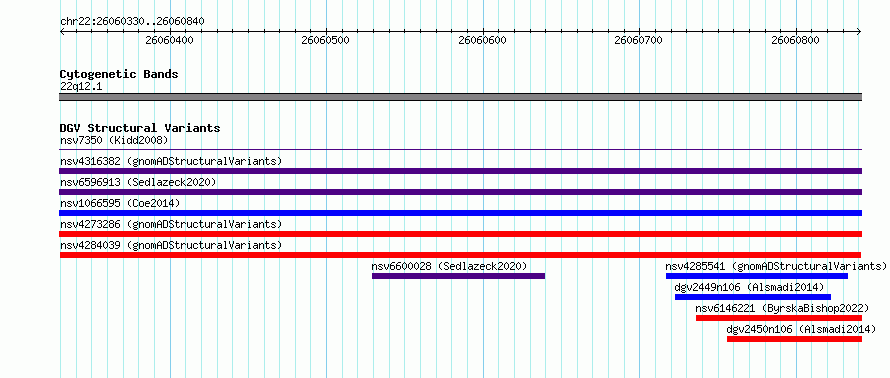Select the red nsv6146221 variant bar
This screenshot has width=890, height=378.
[779, 318]
